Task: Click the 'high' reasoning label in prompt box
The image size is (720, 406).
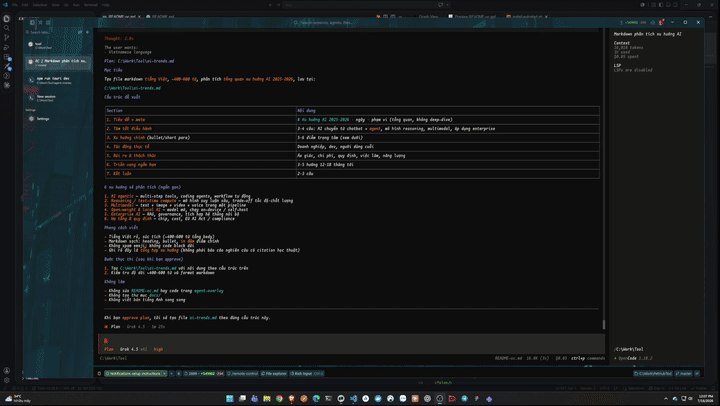Action: 158,349
